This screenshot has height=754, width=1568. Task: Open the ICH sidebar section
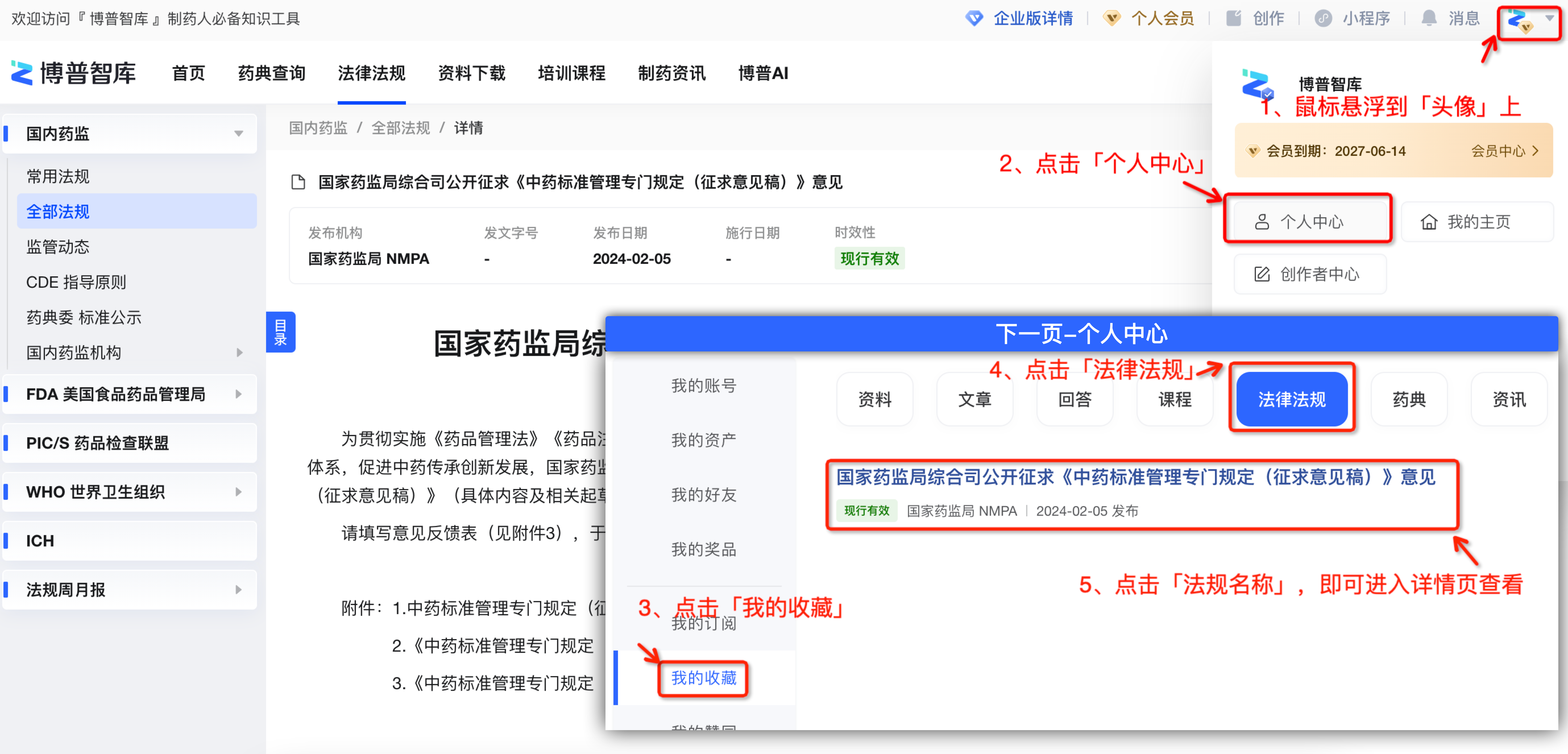click(x=129, y=541)
